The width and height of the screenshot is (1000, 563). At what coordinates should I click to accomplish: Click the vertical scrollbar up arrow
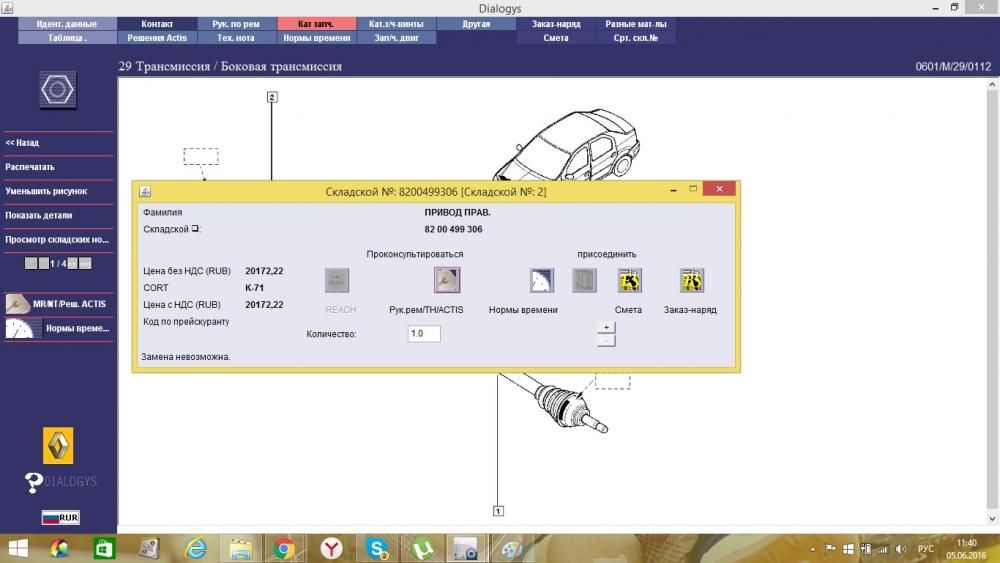click(x=992, y=84)
